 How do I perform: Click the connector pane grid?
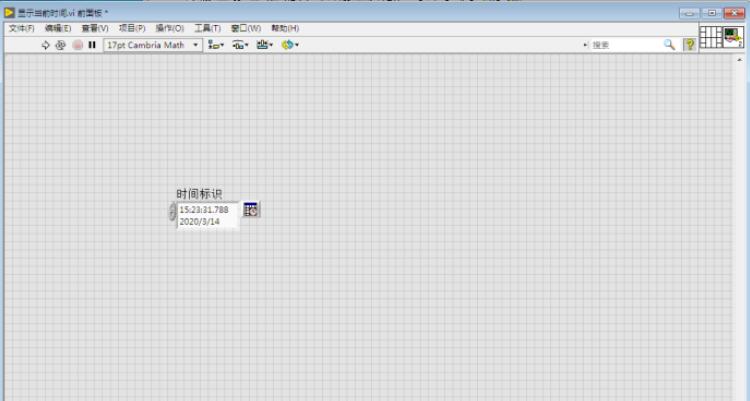click(x=711, y=37)
